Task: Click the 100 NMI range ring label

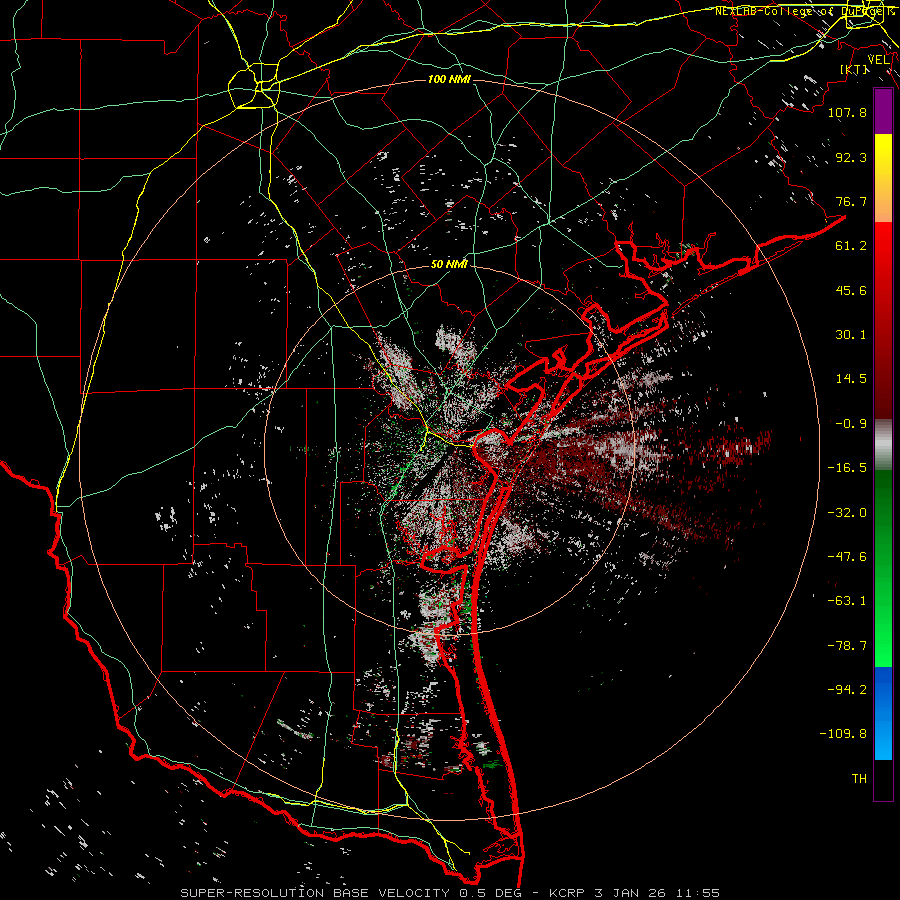Action: click(449, 79)
